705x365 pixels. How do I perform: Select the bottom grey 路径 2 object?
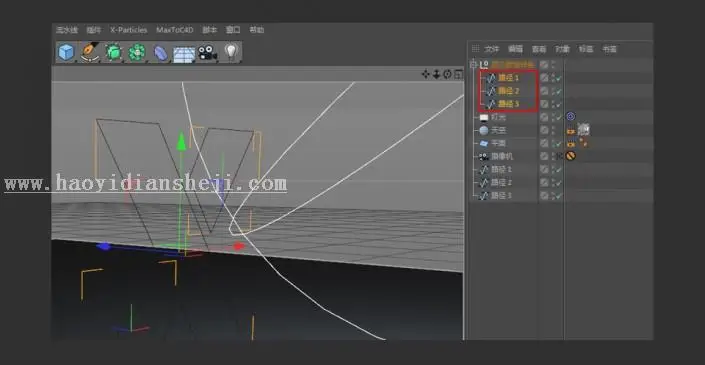tap(501, 183)
